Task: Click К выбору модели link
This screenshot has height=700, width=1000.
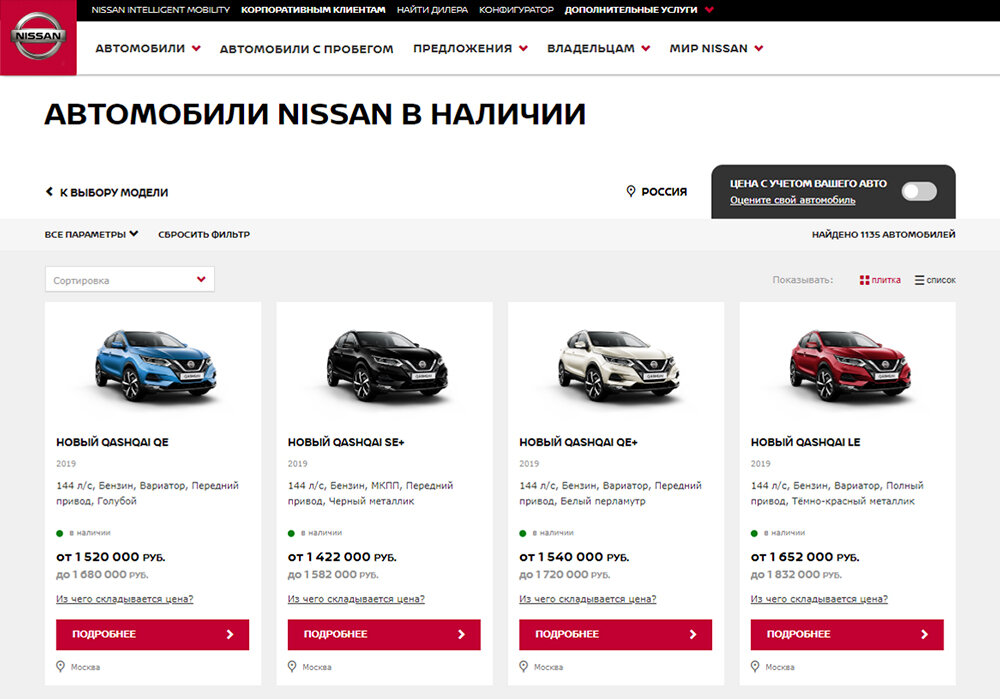Action: (114, 192)
